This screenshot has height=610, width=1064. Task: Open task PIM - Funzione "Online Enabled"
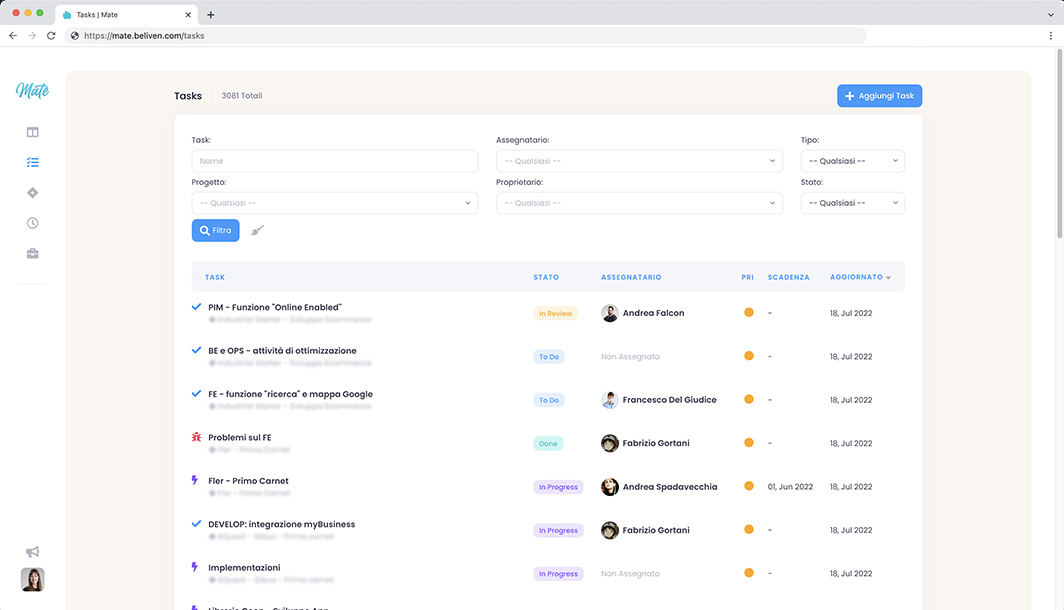(x=275, y=307)
